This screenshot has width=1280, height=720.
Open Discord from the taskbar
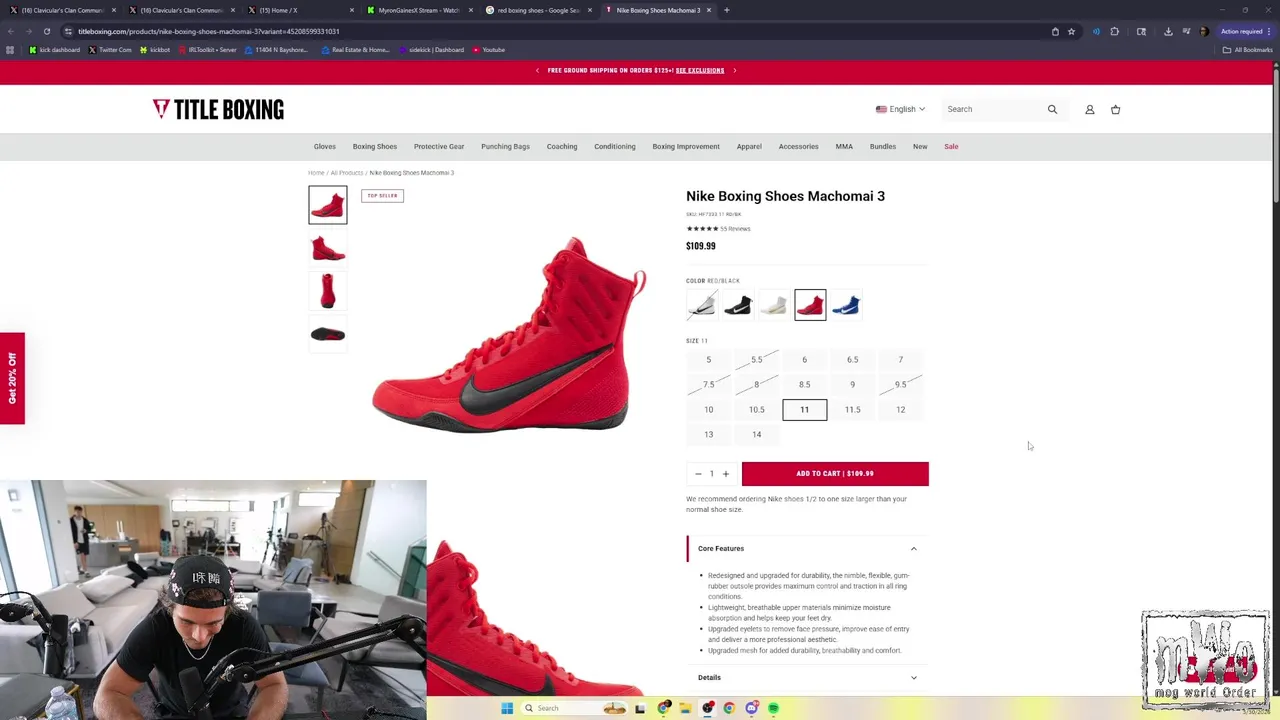(x=751, y=708)
